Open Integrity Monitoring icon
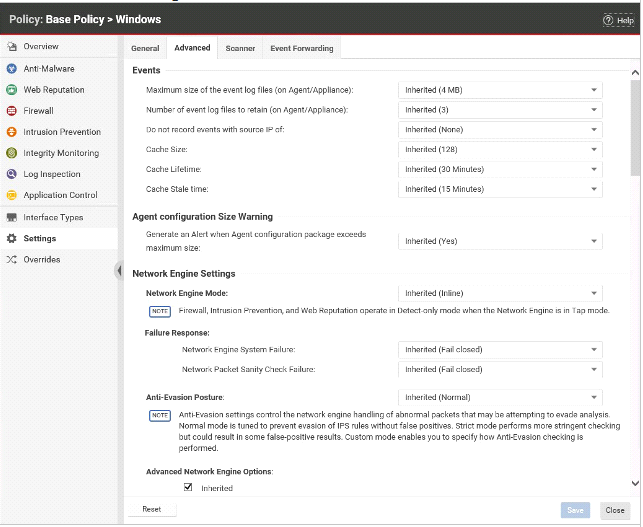The image size is (643, 527). coord(12,153)
